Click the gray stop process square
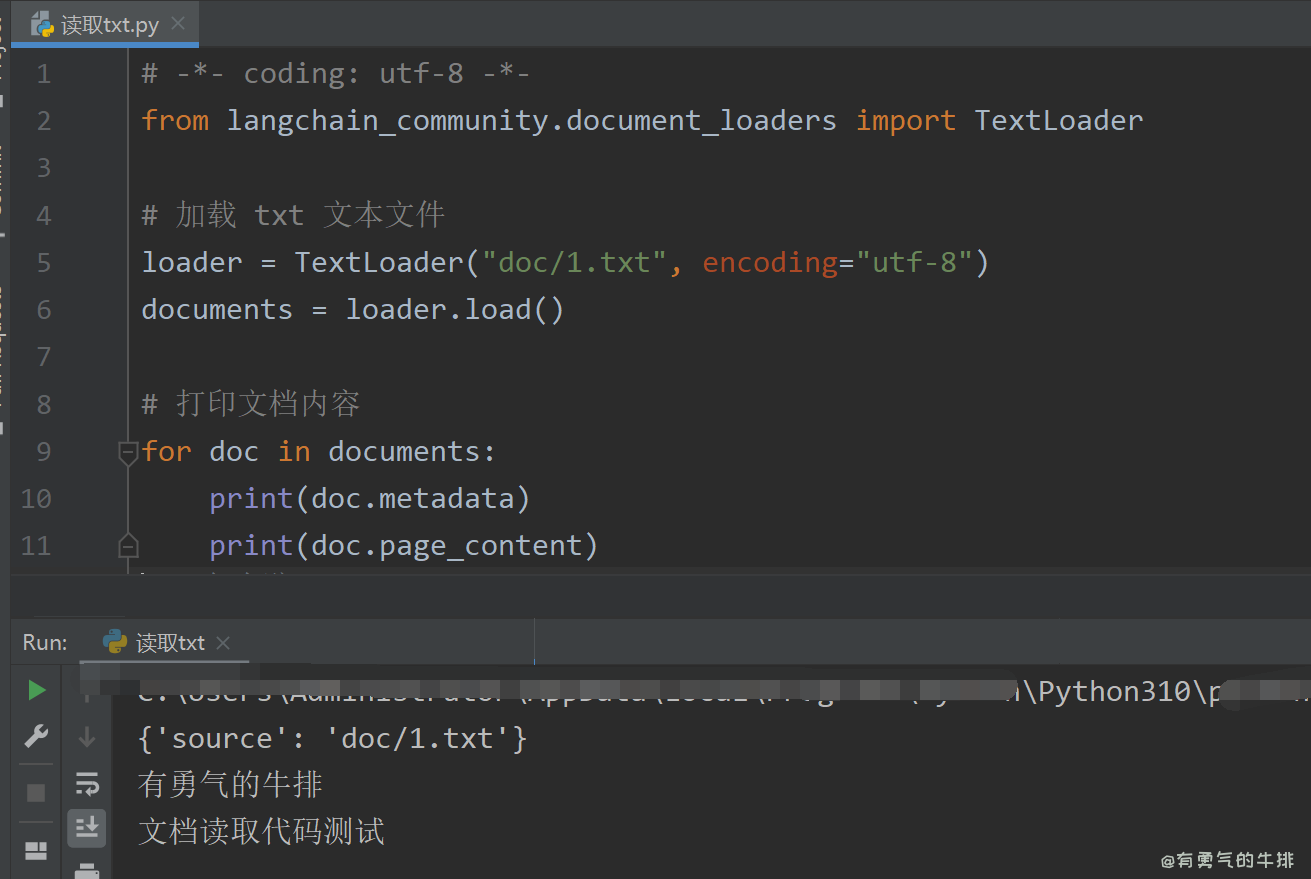The width and height of the screenshot is (1311, 879). pos(36,793)
